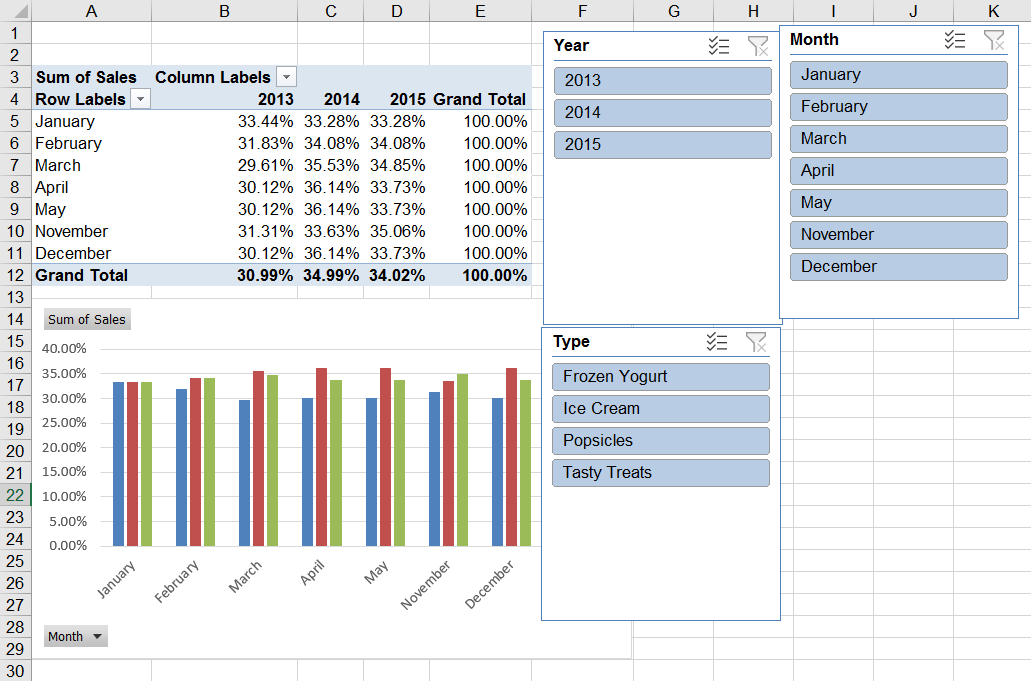Open the Row Labels filter dropdown
Image resolution: width=1031 pixels, height=681 pixels.
coord(140,99)
